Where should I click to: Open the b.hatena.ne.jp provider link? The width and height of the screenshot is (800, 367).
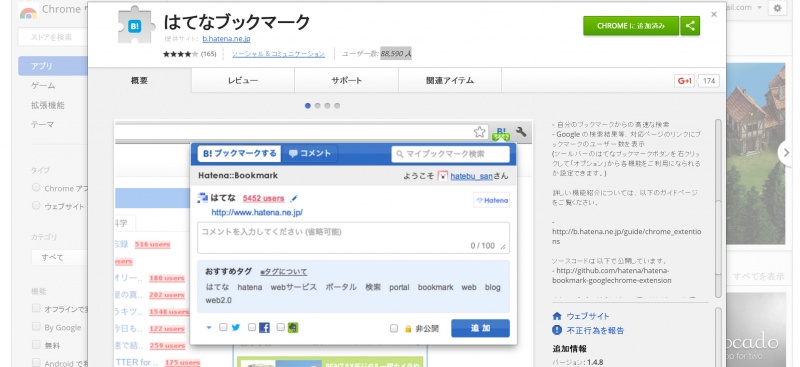tap(227, 39)
